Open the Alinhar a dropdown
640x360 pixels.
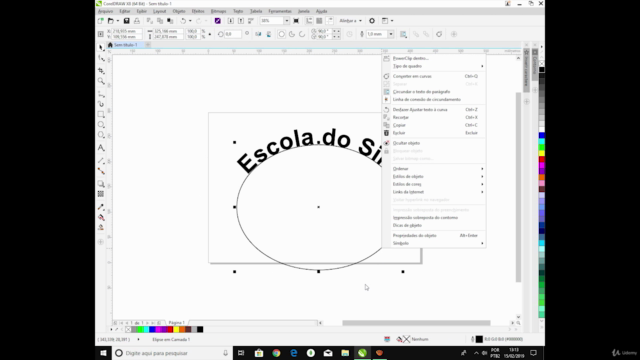(351, 21)
